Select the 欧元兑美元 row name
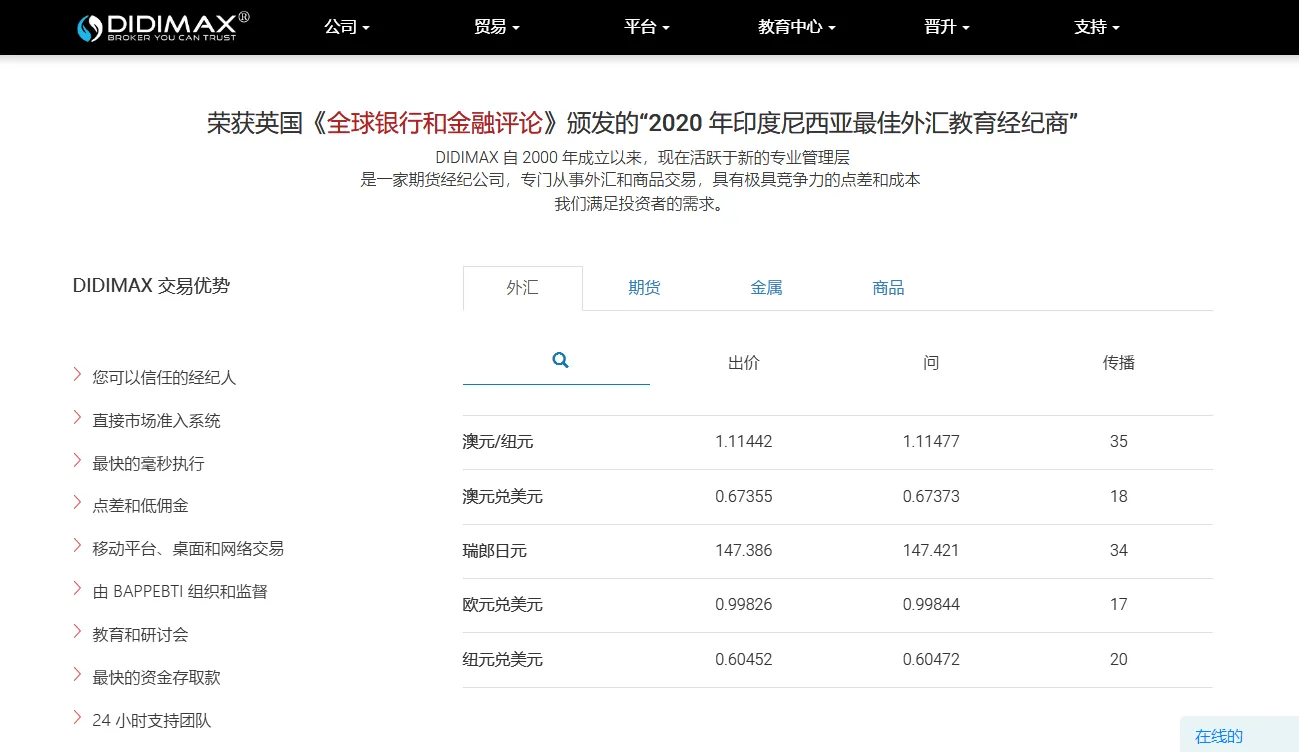1299x752 pixels. pos(503,605)
